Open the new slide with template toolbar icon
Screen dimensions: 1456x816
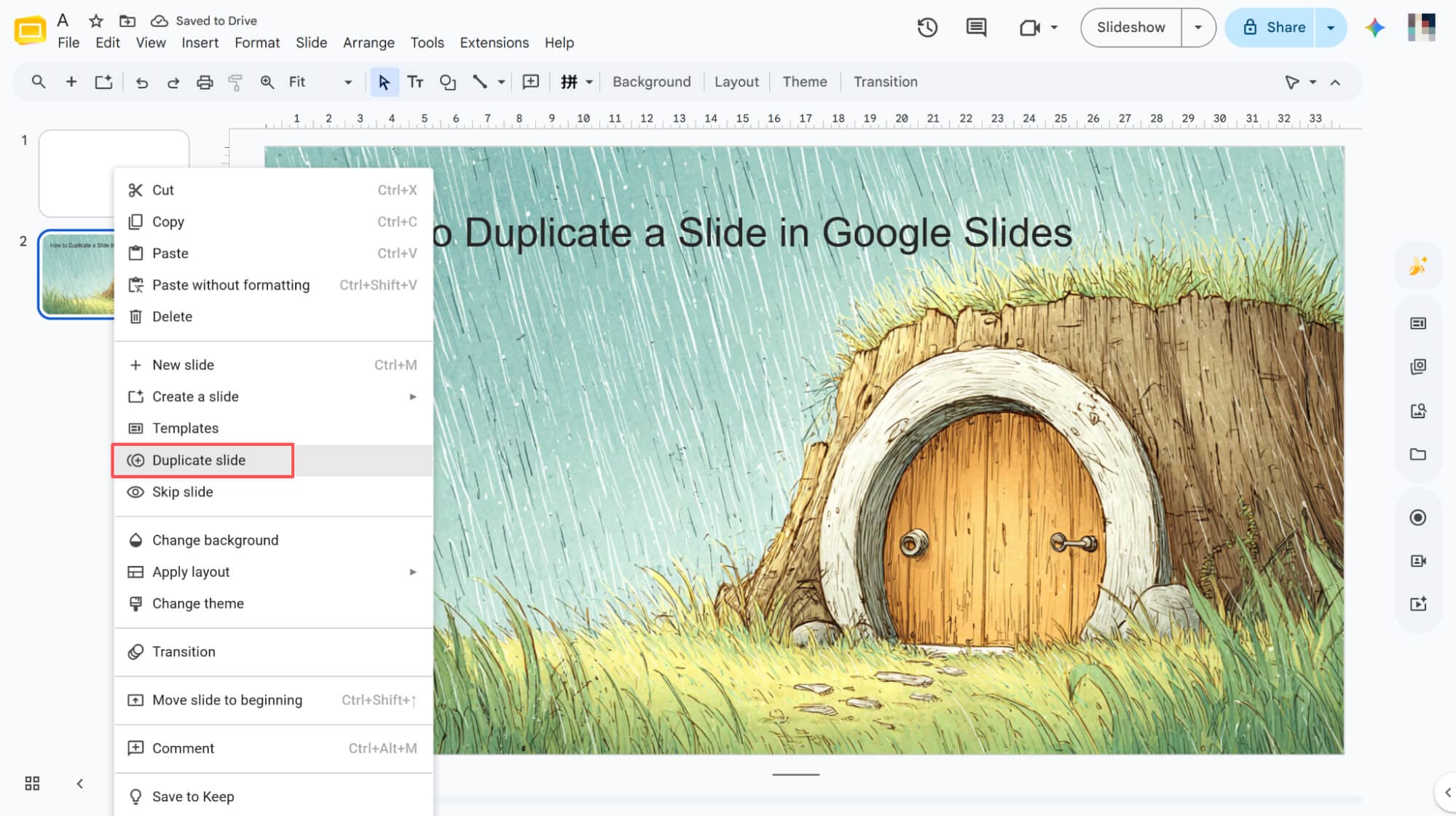point(103,82)
